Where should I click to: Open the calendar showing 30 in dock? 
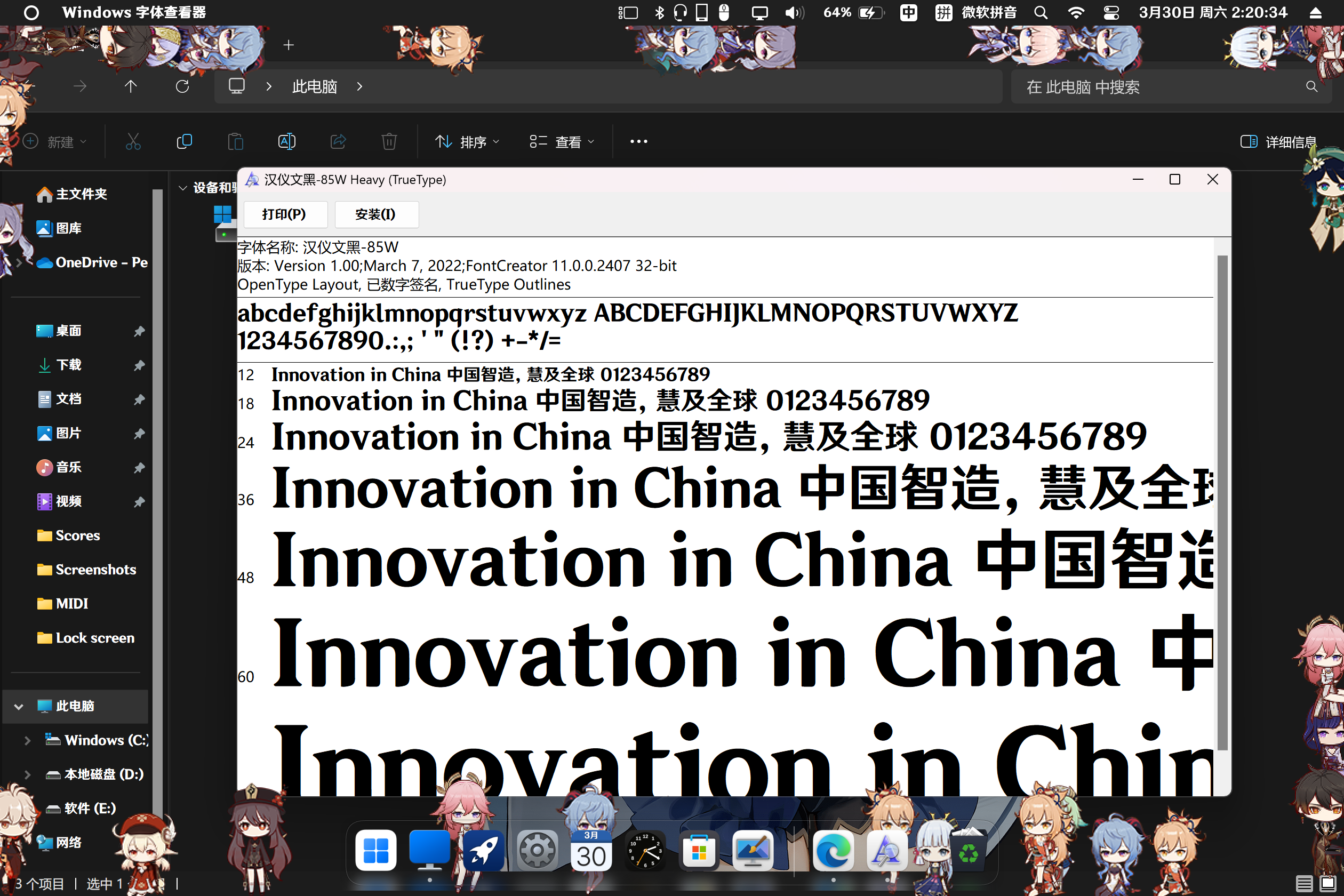[x=591, y=851]
